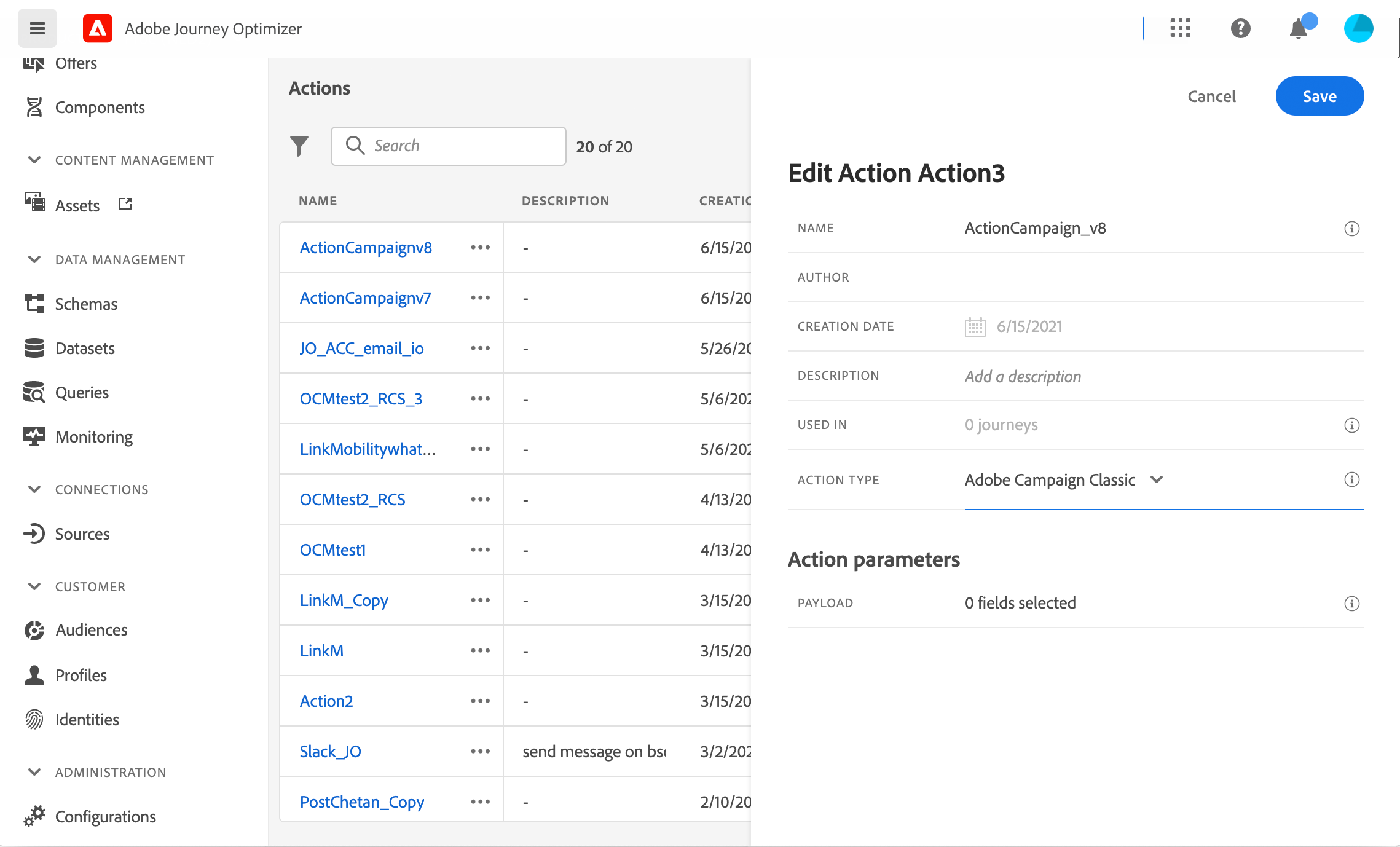Click info icon next to Payload row
Image resolution: width=1400 pixels, height=847 pixels.
pos(1351,604)
